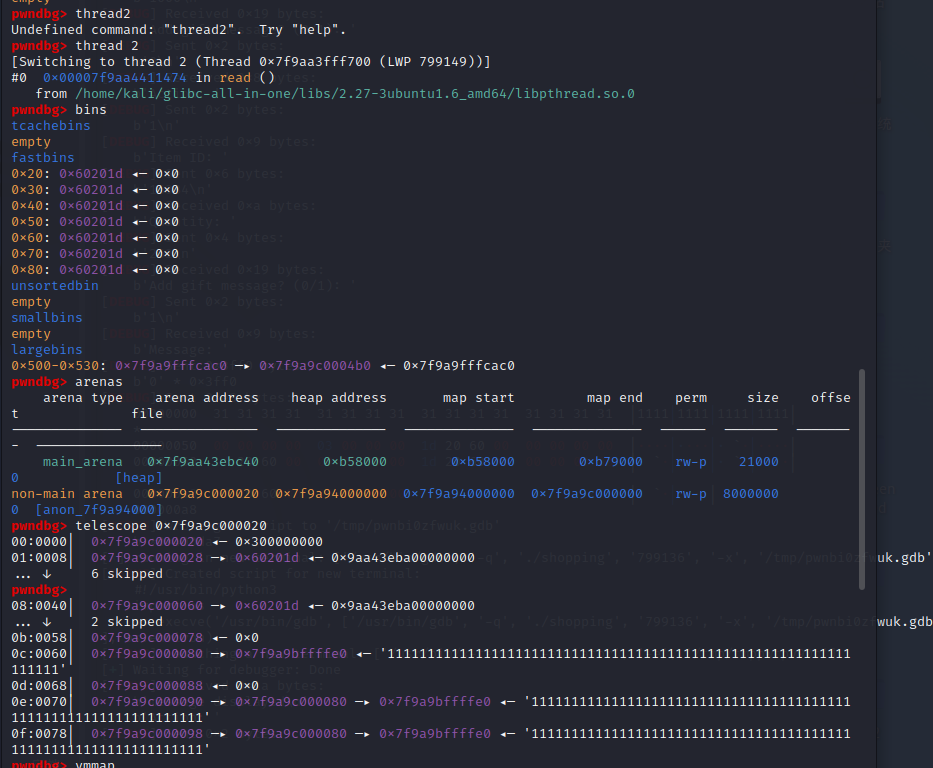
Task: Click the 0x20 fastbin size label
Action: coord(27,174)
